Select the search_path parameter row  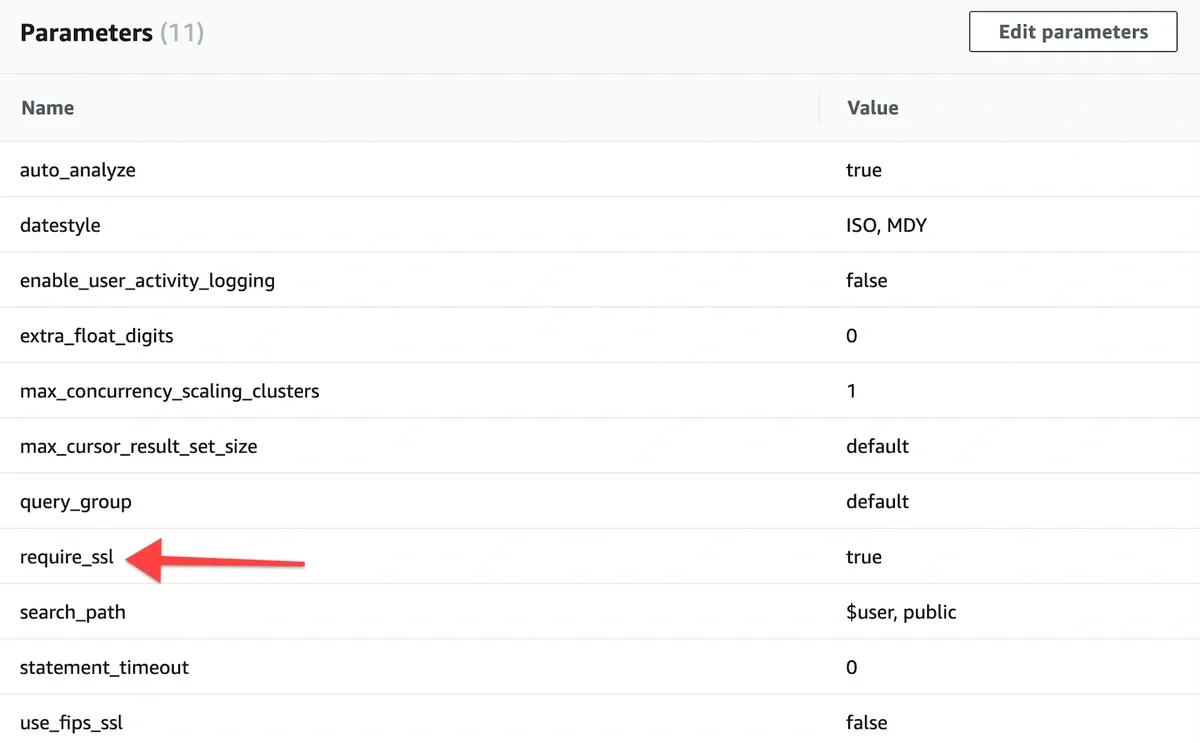click(72, 612)
